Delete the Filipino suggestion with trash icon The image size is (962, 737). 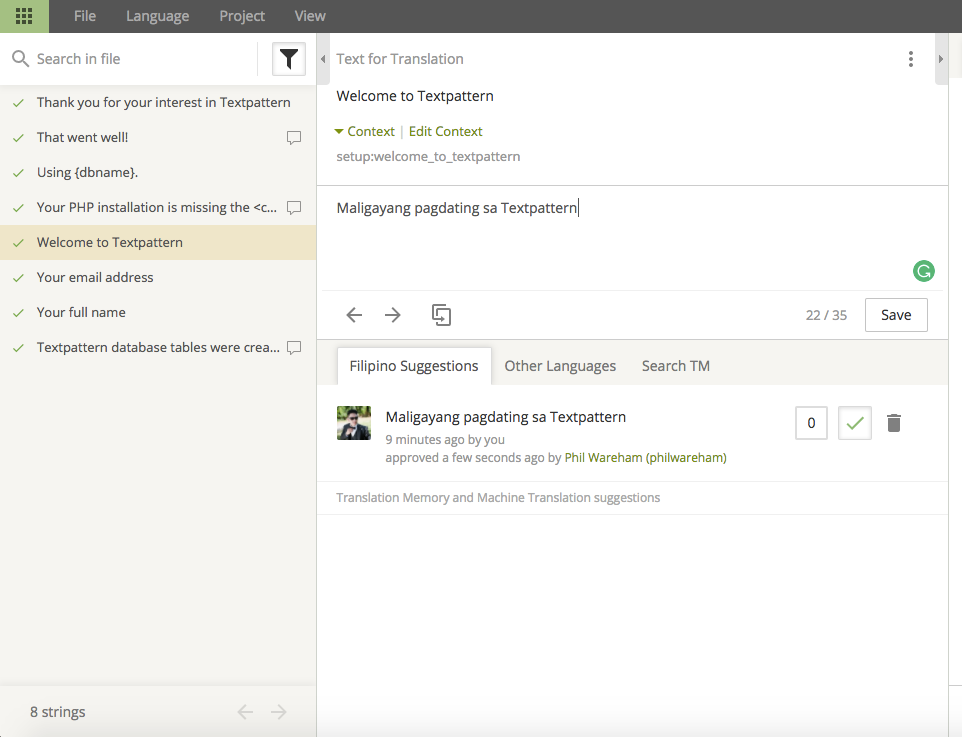(894, 423)
